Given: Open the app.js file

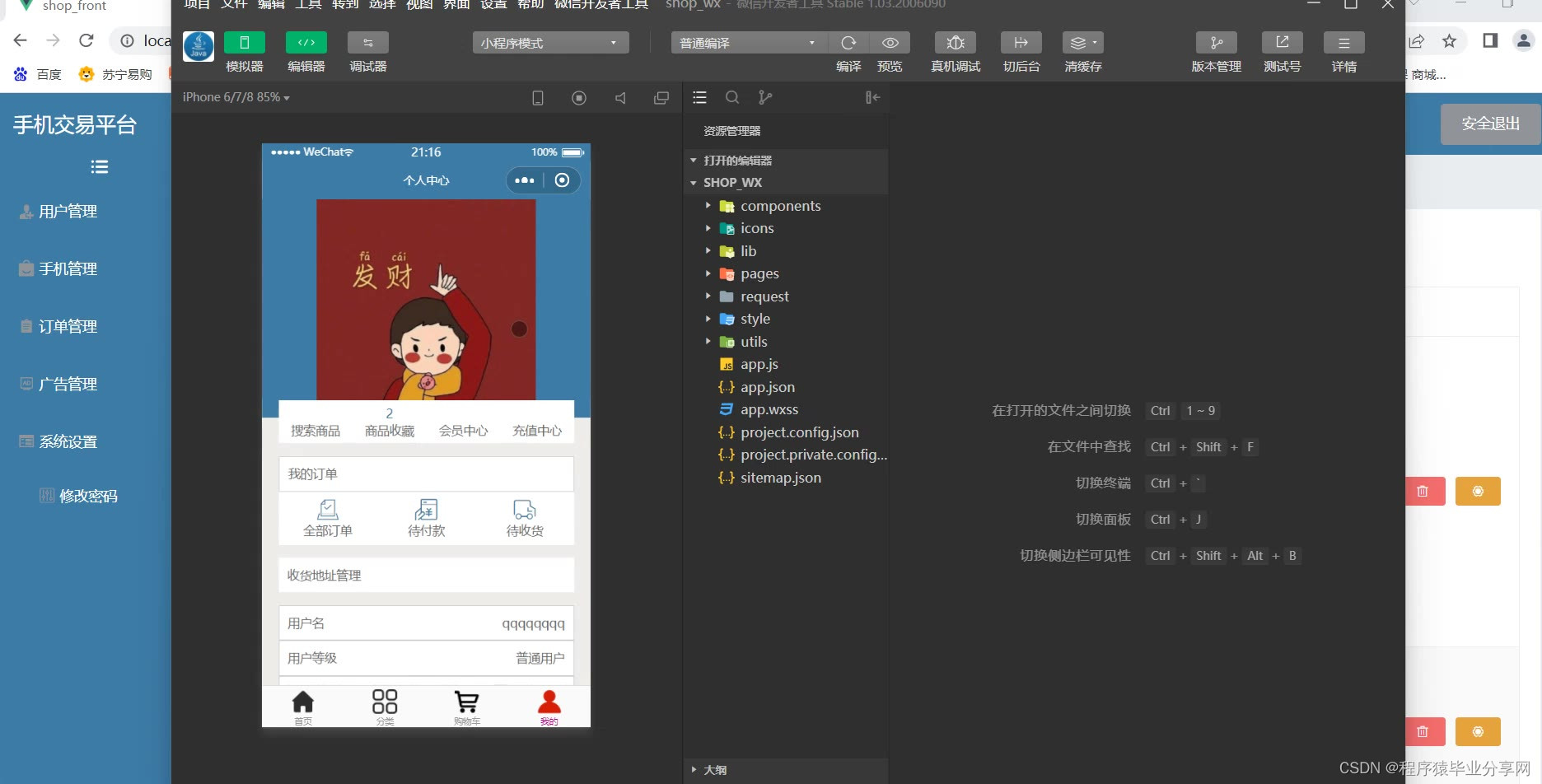Looking at the screenshot, I should (x=786, y=364).
